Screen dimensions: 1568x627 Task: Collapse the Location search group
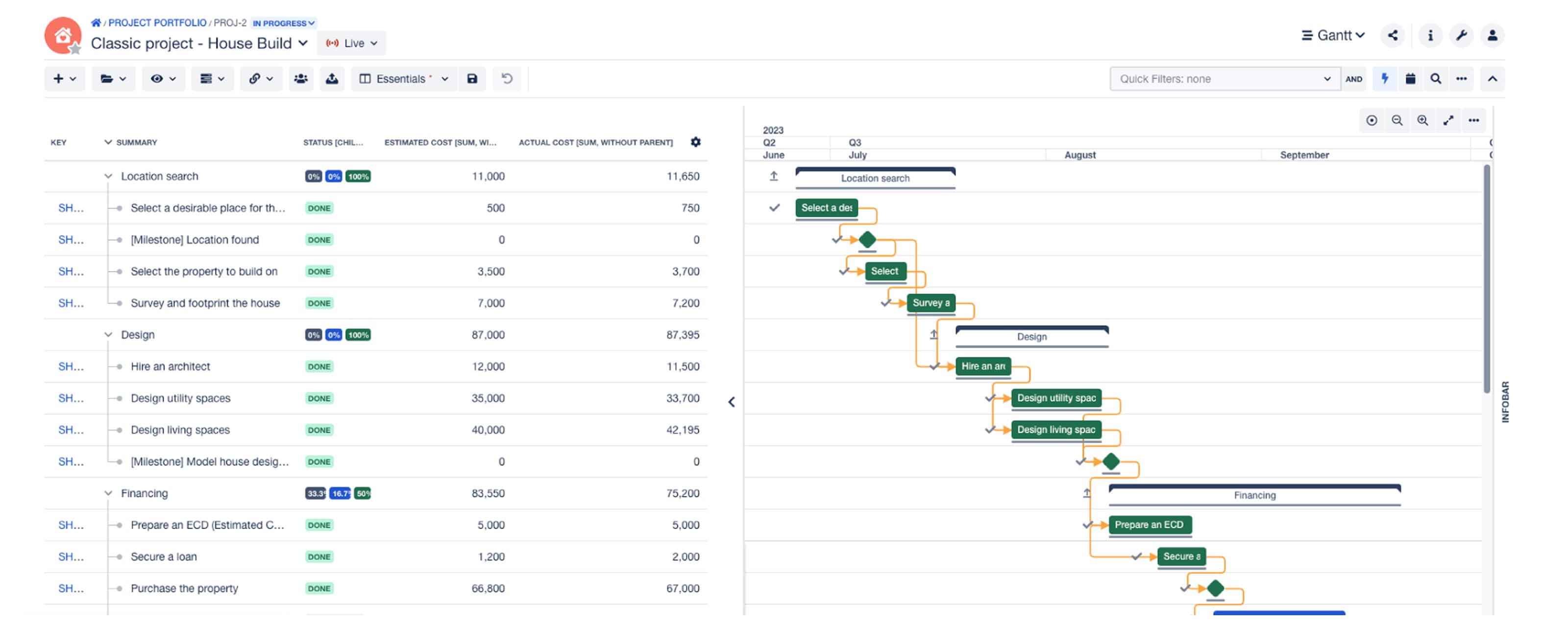pyautogui.click(x=108, y=176)
